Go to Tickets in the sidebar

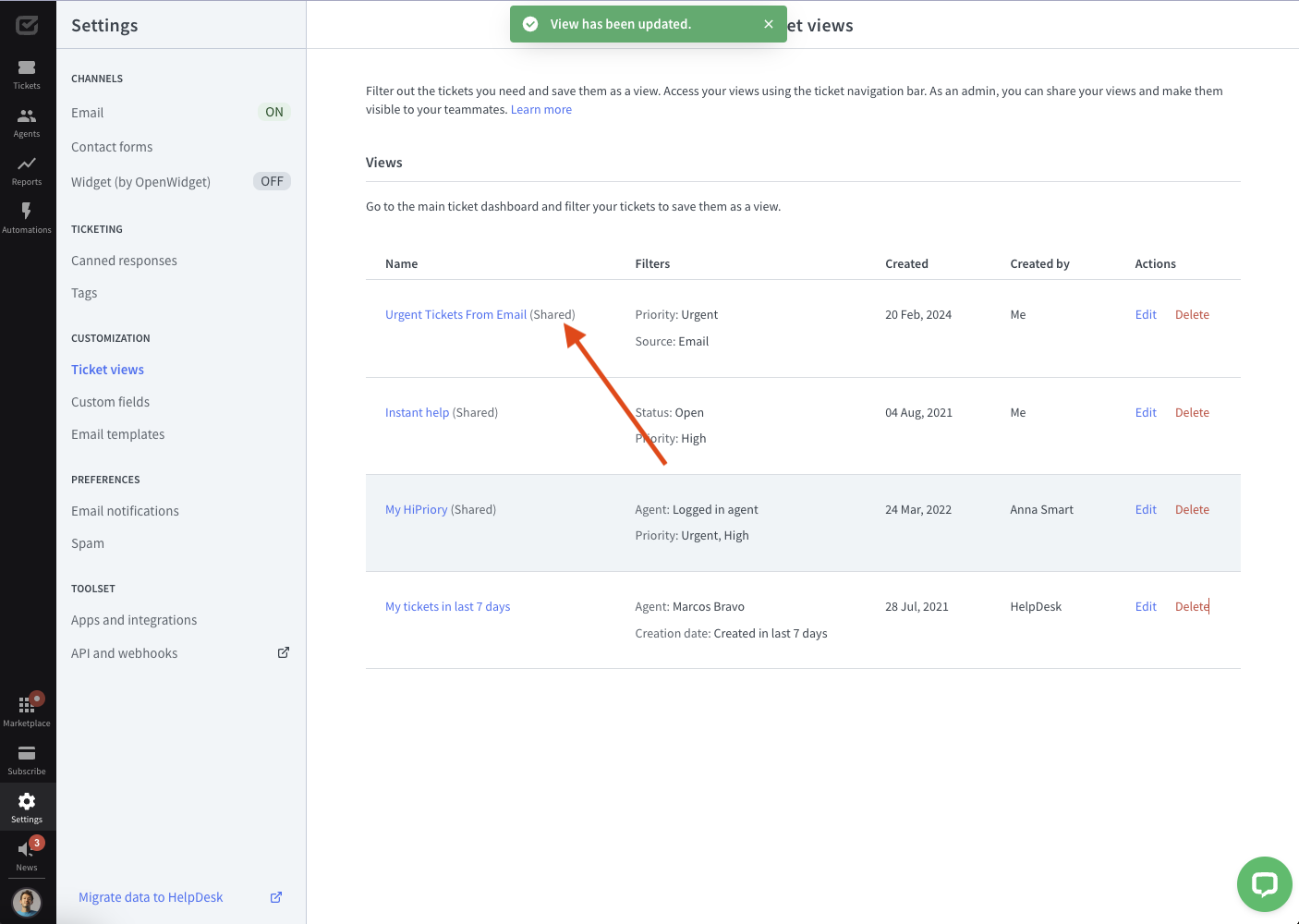tap(27, 74)
